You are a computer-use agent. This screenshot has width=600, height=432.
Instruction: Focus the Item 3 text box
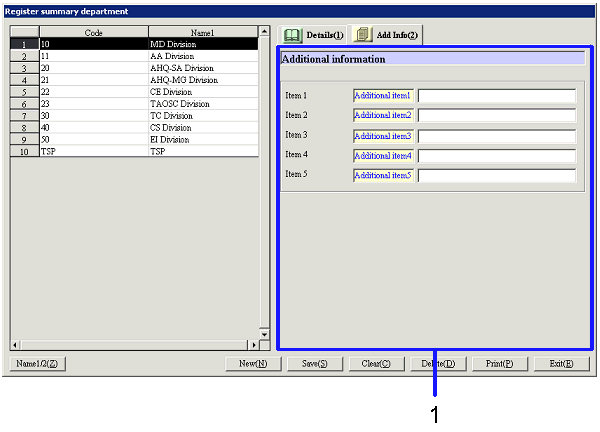tap(496, 136)
